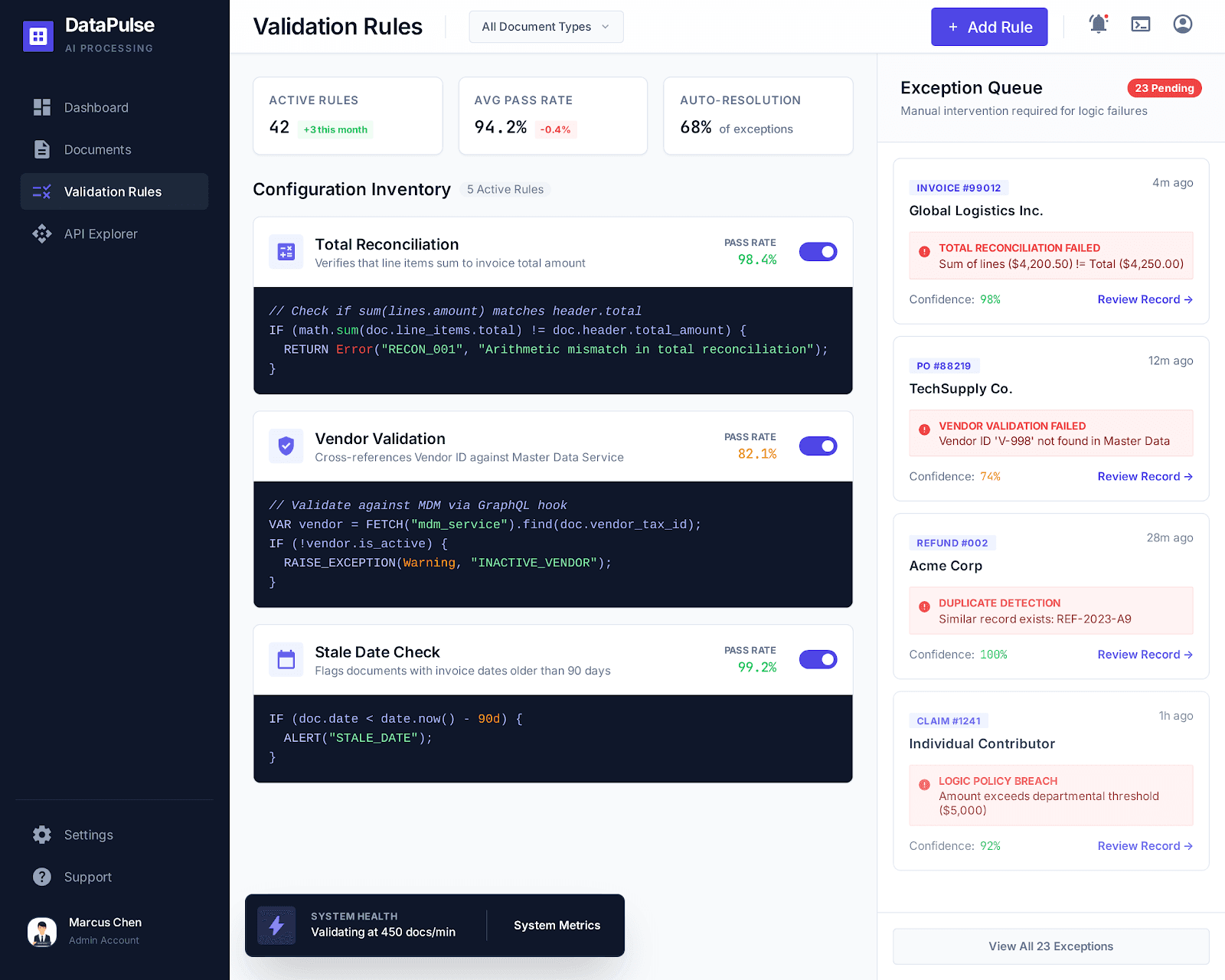Turn off the Vendor Validation toggle

pos(818,446)
